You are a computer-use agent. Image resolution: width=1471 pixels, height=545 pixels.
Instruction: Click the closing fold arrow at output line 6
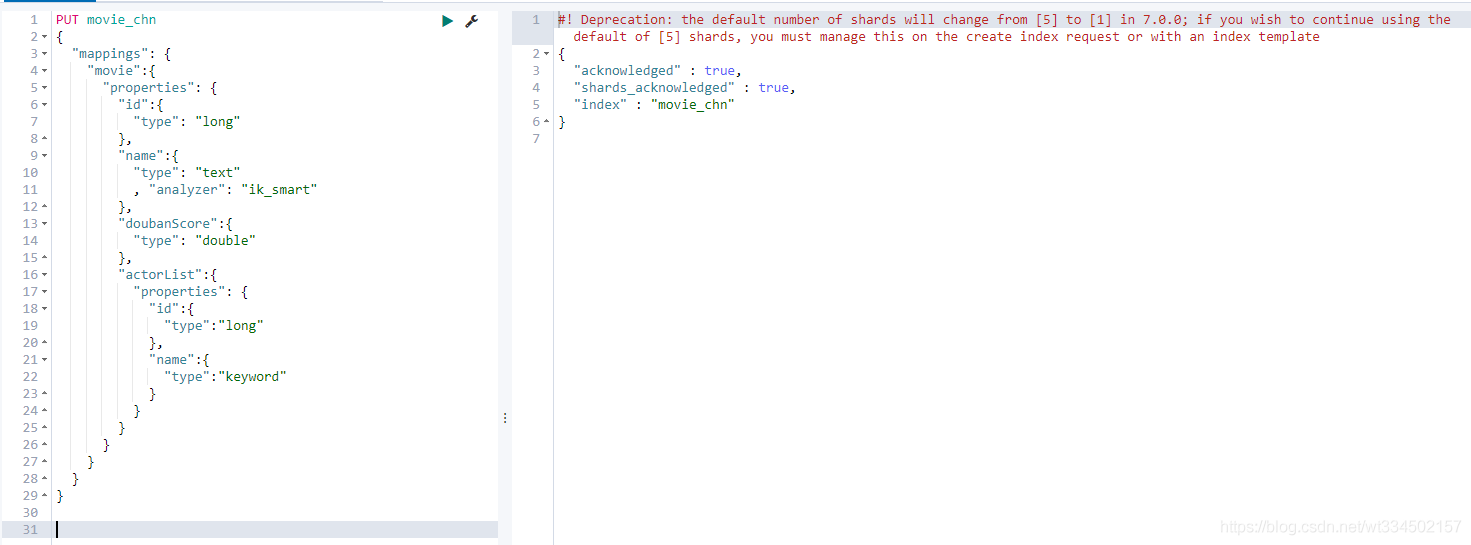point(547,122)
